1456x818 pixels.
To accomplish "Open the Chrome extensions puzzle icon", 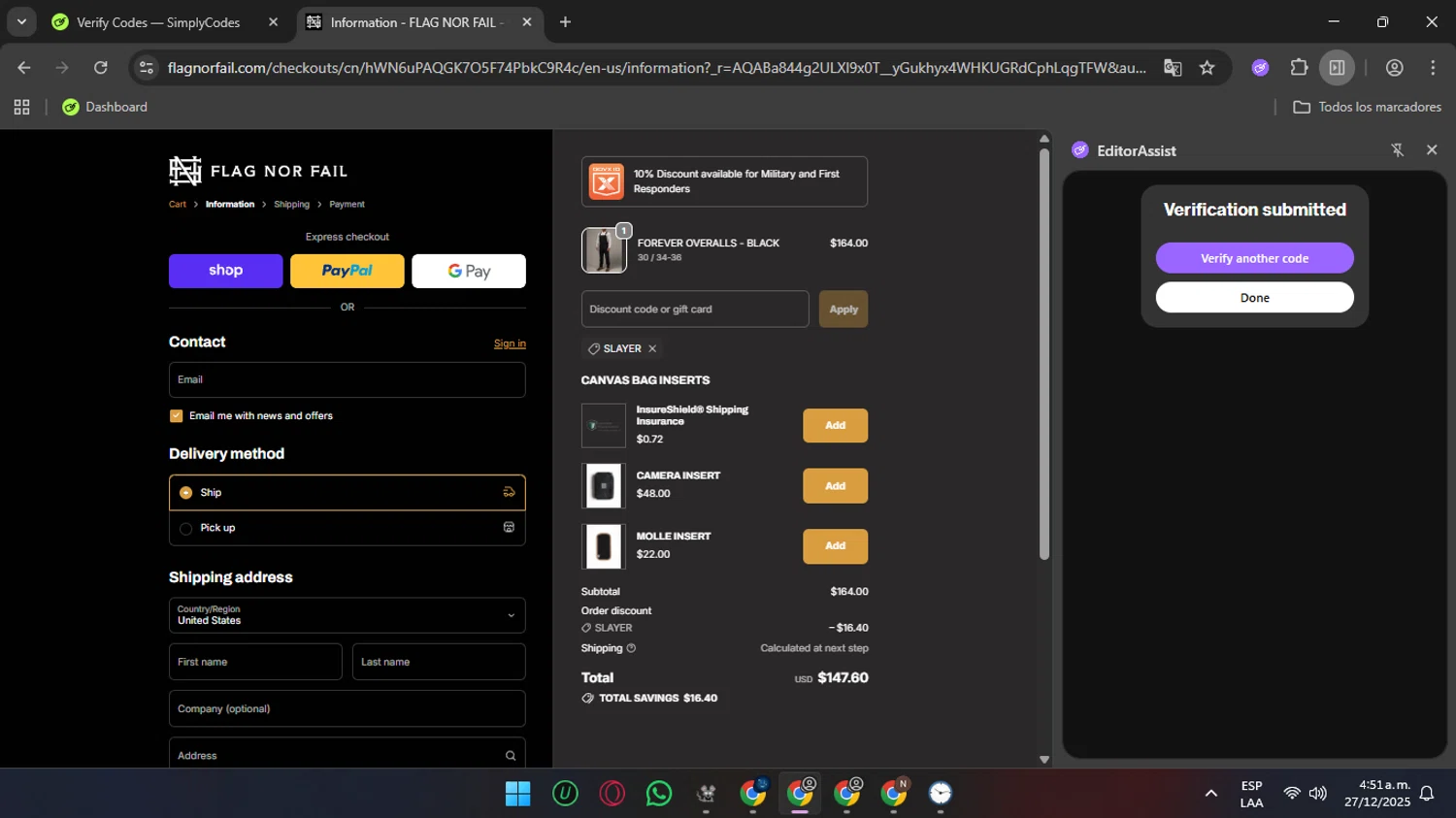I will 1299,68.
